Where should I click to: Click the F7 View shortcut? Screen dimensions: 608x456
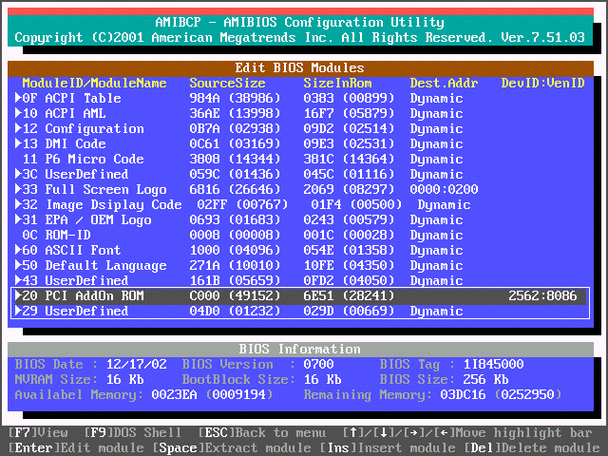[38, 432]
